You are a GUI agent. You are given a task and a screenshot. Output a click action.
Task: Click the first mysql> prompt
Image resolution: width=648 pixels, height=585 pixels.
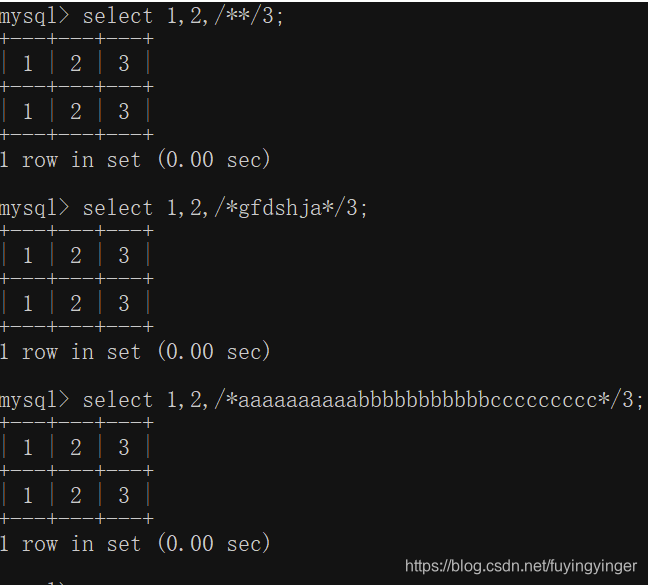point(35,17)
